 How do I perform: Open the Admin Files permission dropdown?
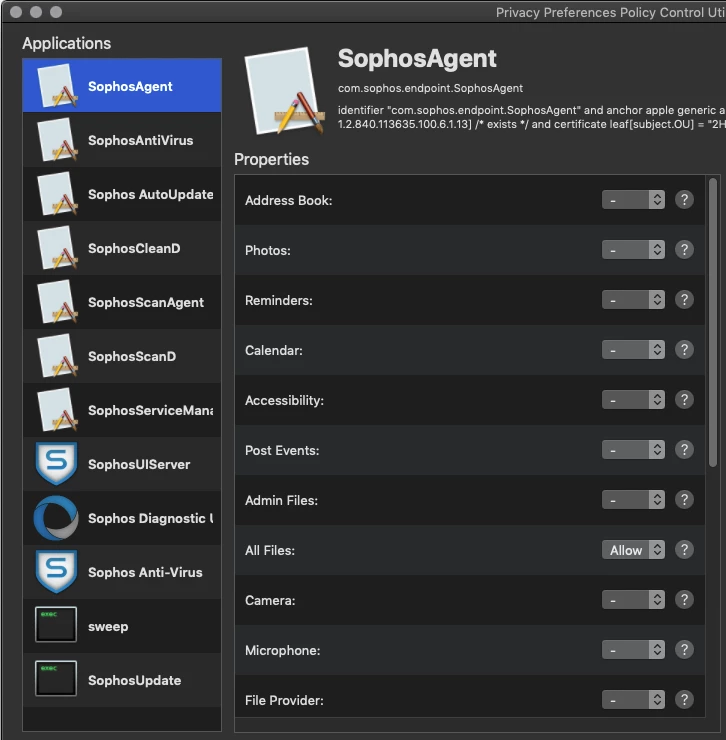(x=633, y=500)
